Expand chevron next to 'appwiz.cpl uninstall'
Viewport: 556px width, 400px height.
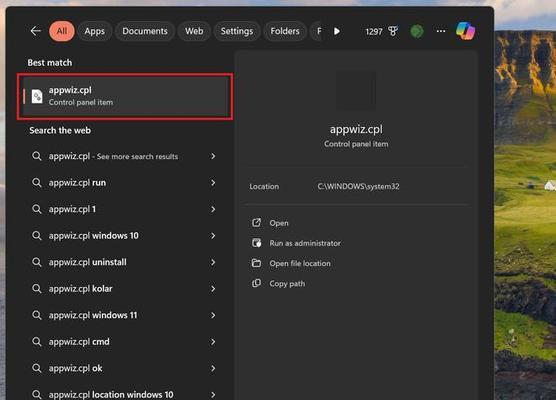(x=213, y=262)
